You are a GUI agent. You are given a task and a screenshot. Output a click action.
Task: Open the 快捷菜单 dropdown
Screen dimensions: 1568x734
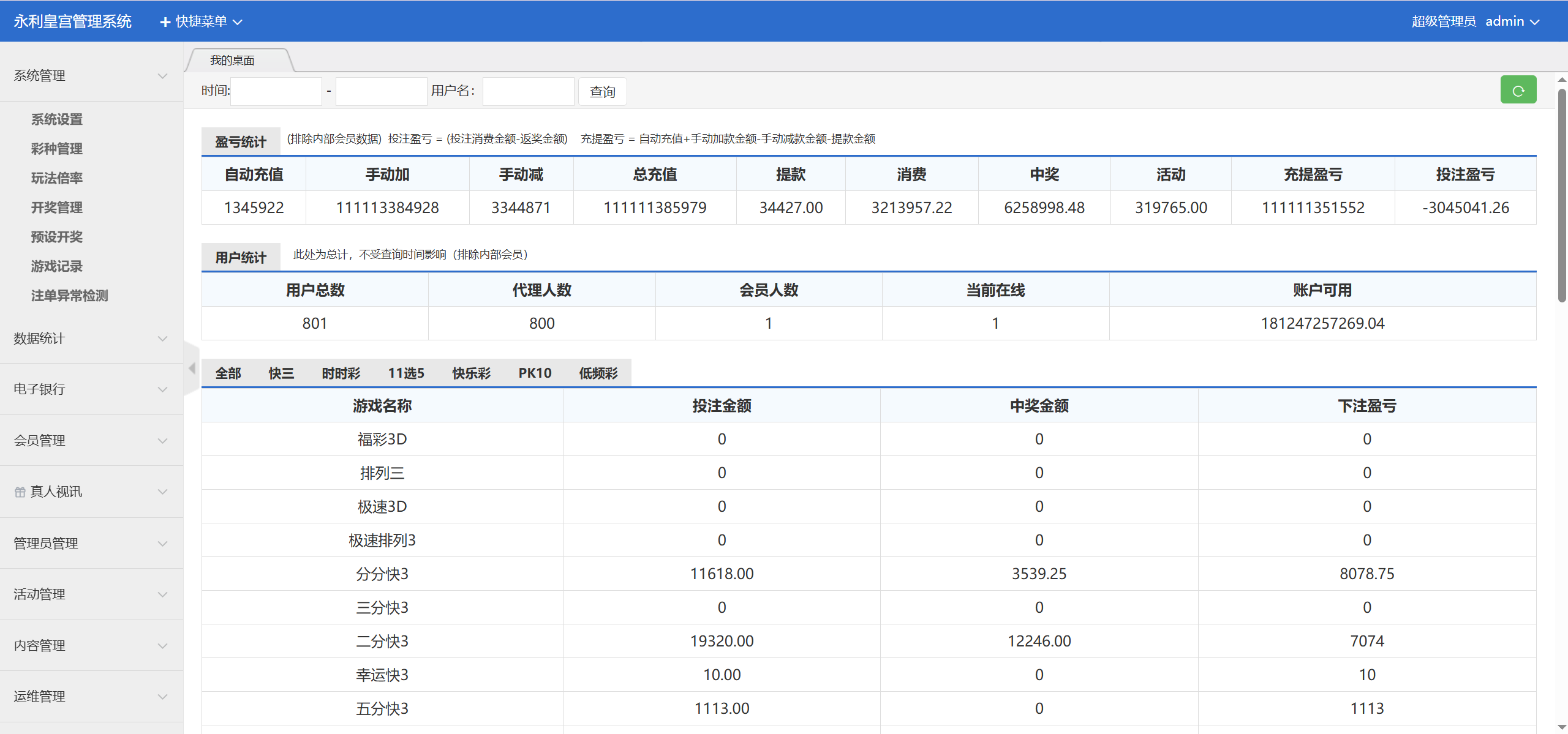coord(202,21)
